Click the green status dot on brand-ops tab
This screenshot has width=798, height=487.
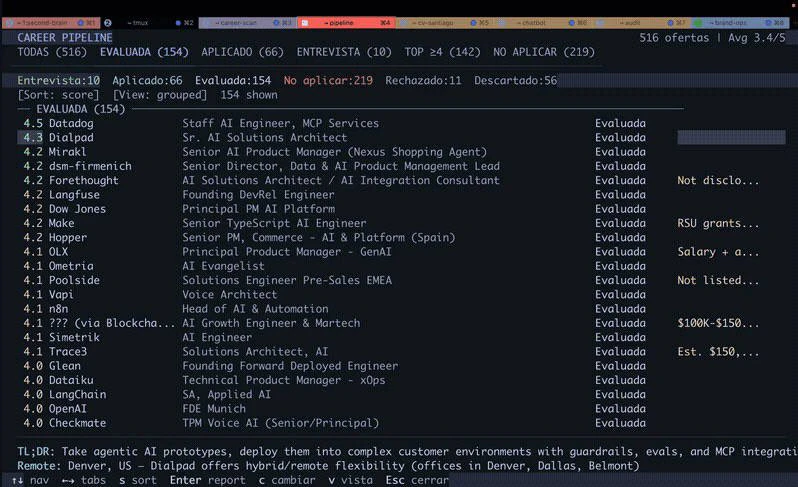[698, 23]
